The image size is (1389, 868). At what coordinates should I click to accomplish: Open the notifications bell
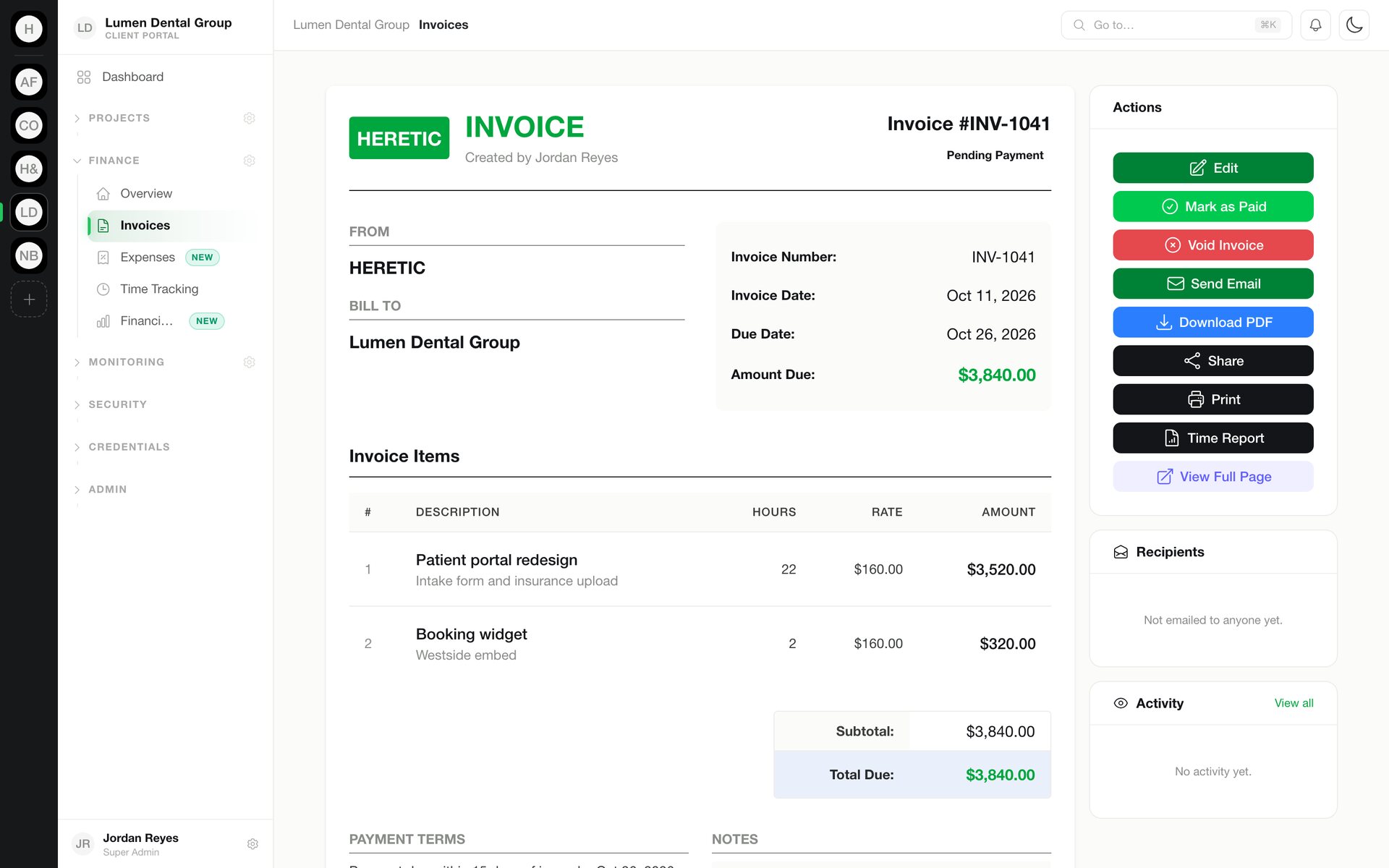pos(1315,25)
